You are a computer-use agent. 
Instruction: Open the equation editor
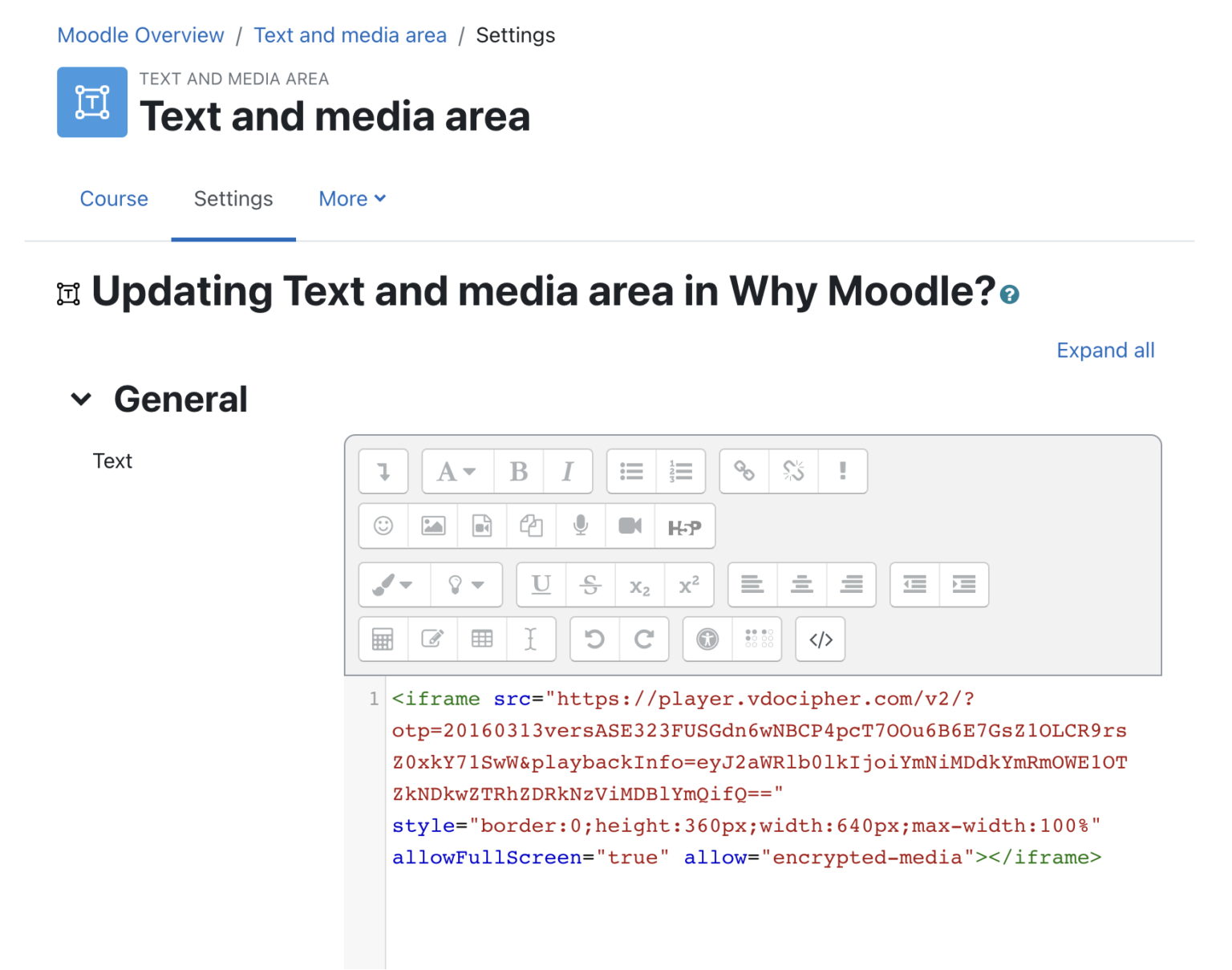click(383, 639)
